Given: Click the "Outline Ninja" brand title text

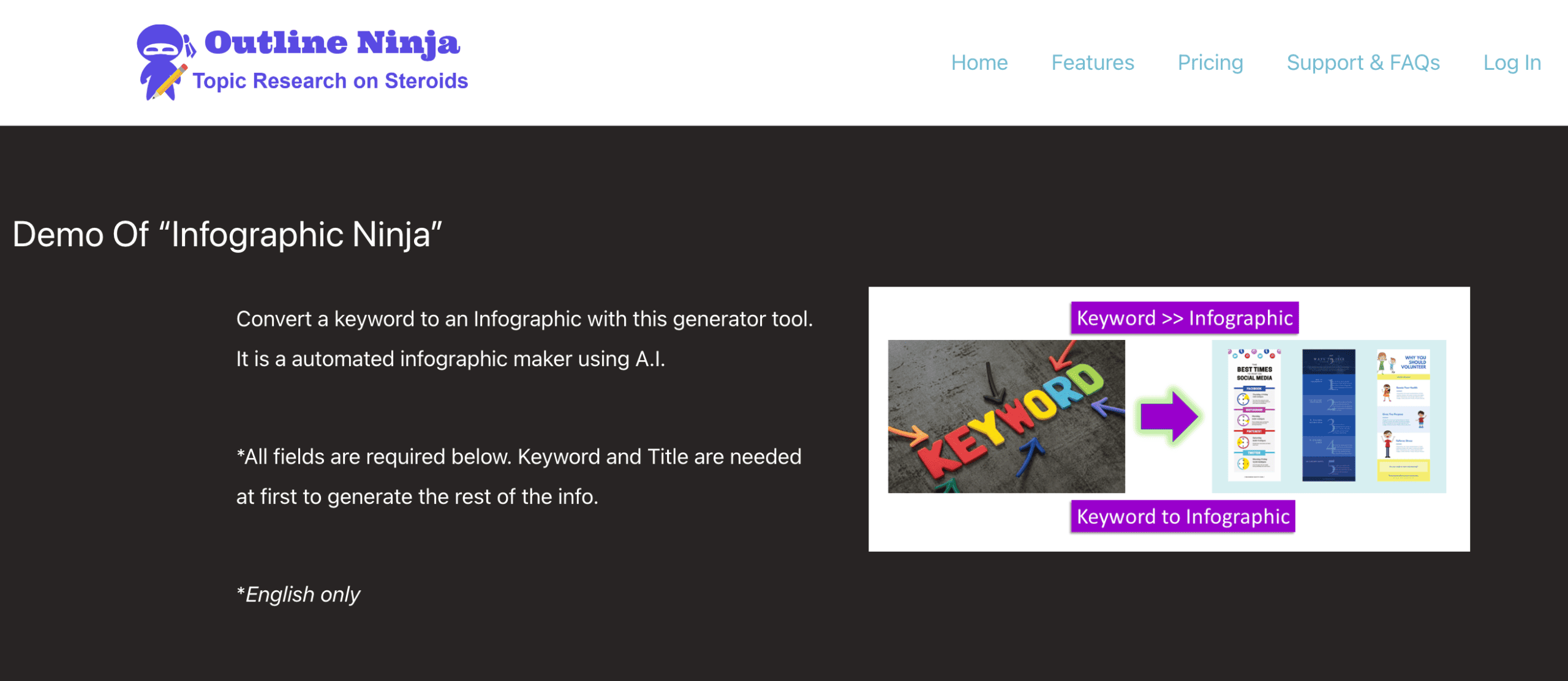Looking at the screenshot, I should (331, 43).
